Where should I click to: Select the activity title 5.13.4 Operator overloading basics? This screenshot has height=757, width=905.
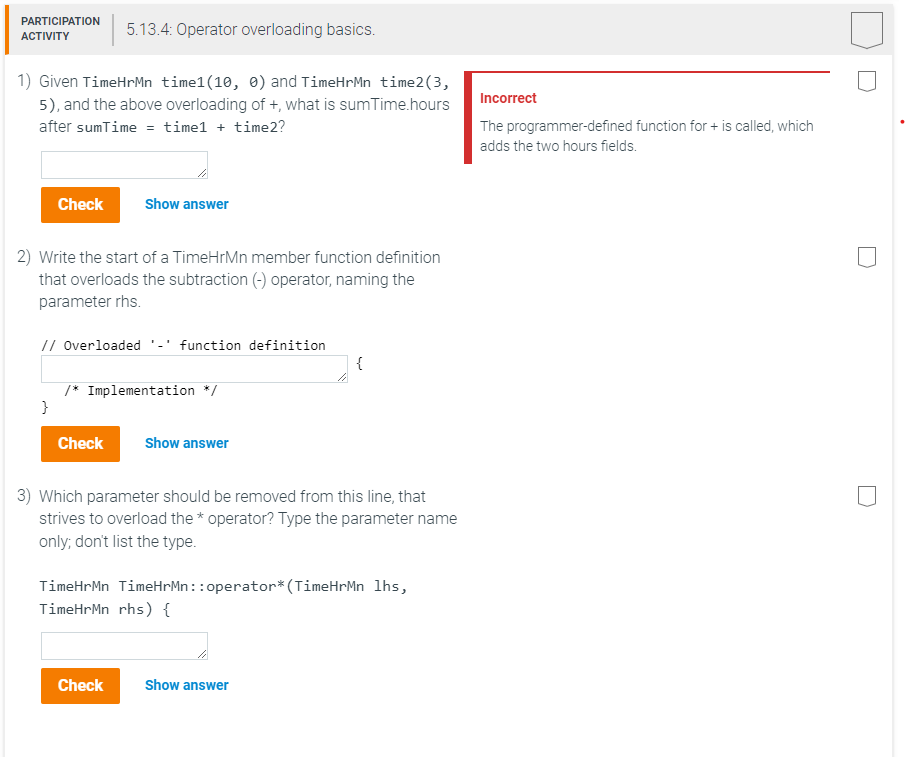point(250,30)
